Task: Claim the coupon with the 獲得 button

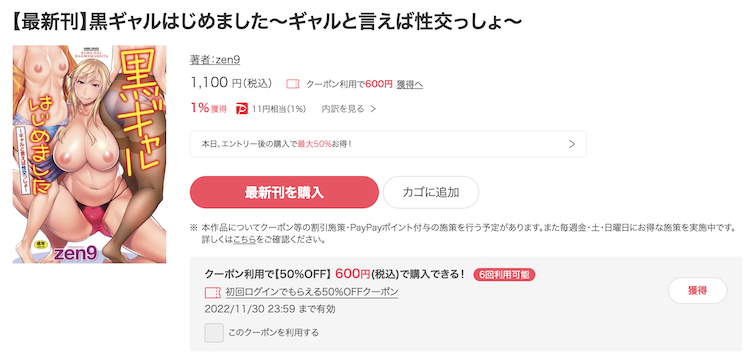Action: coord(697,291)
